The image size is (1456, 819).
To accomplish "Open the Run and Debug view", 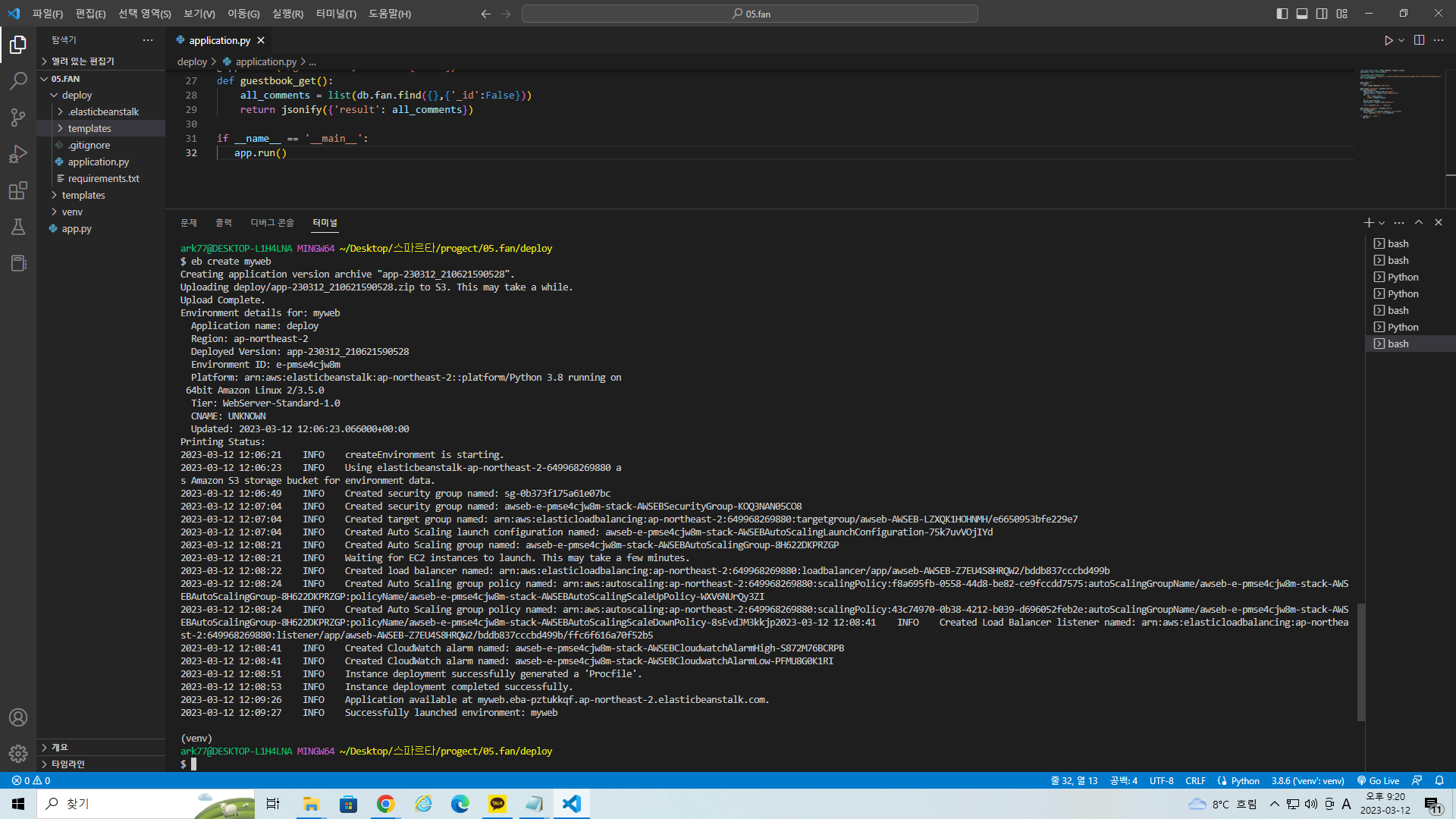I will point(18,154).
